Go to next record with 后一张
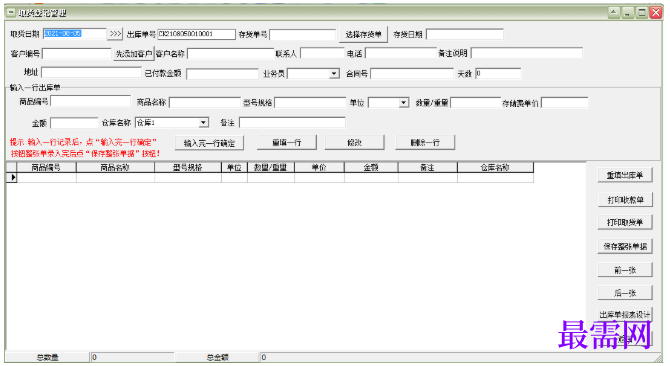Viewport: 670px width, 366px height. pos(625,293)
